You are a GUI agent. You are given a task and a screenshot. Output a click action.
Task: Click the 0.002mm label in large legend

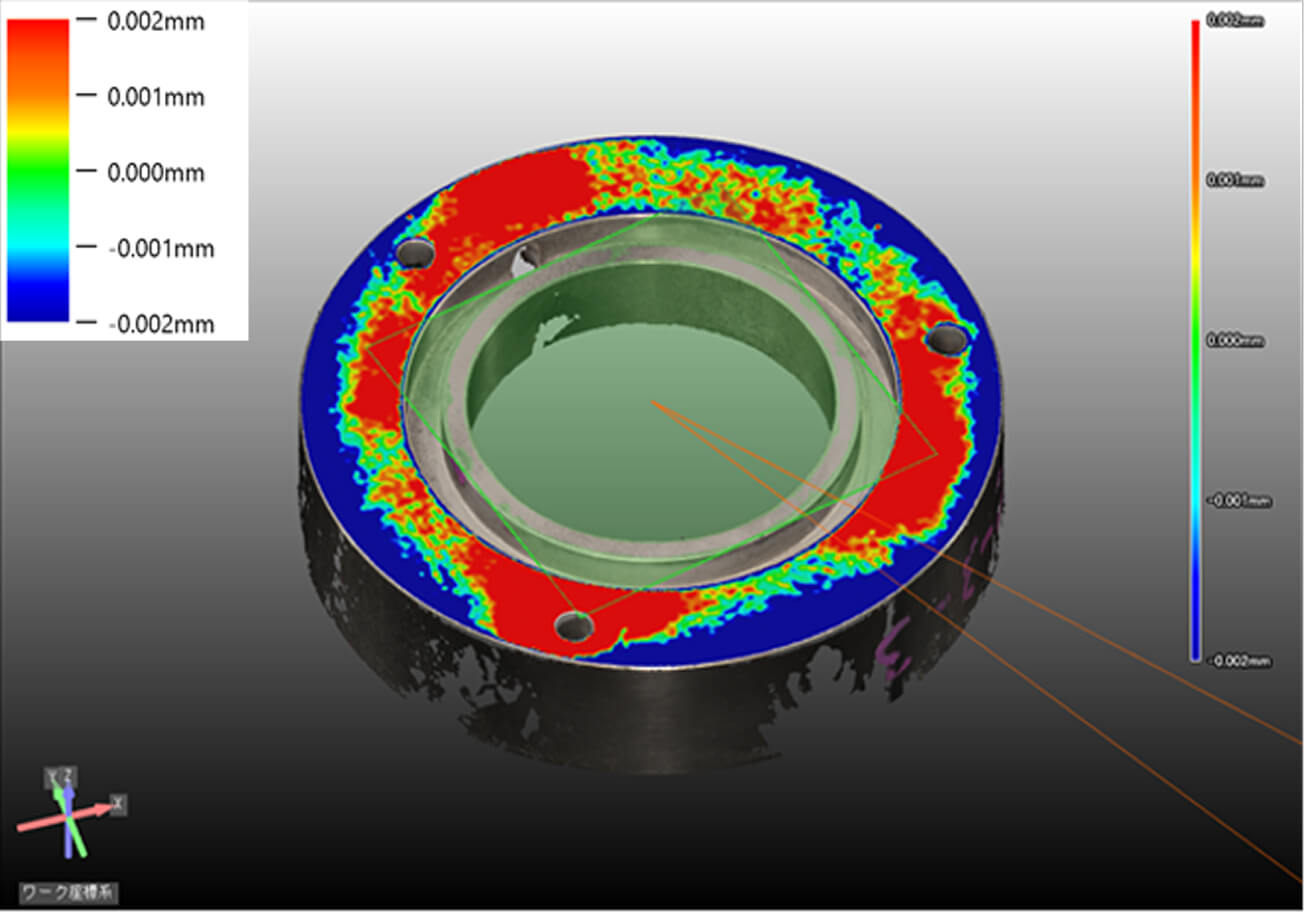[155, 21]
